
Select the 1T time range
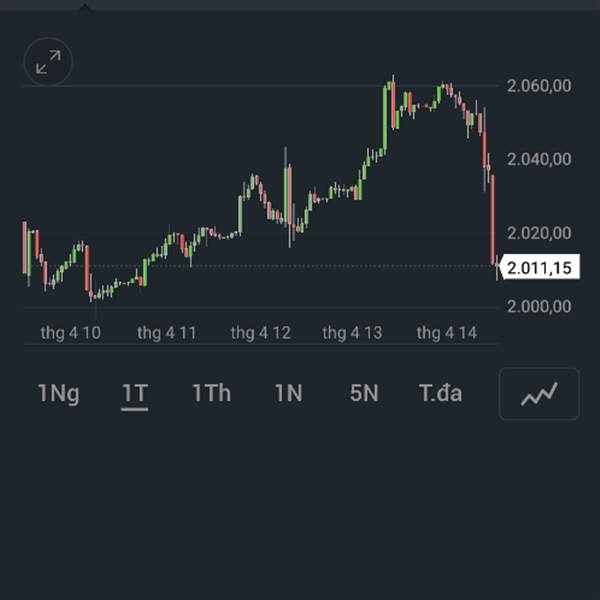tap(135, 393)
